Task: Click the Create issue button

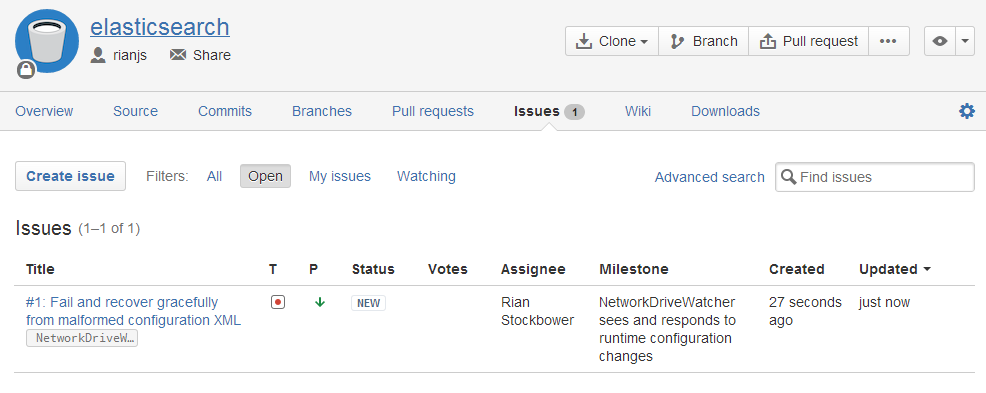Action: coord(70,176)
